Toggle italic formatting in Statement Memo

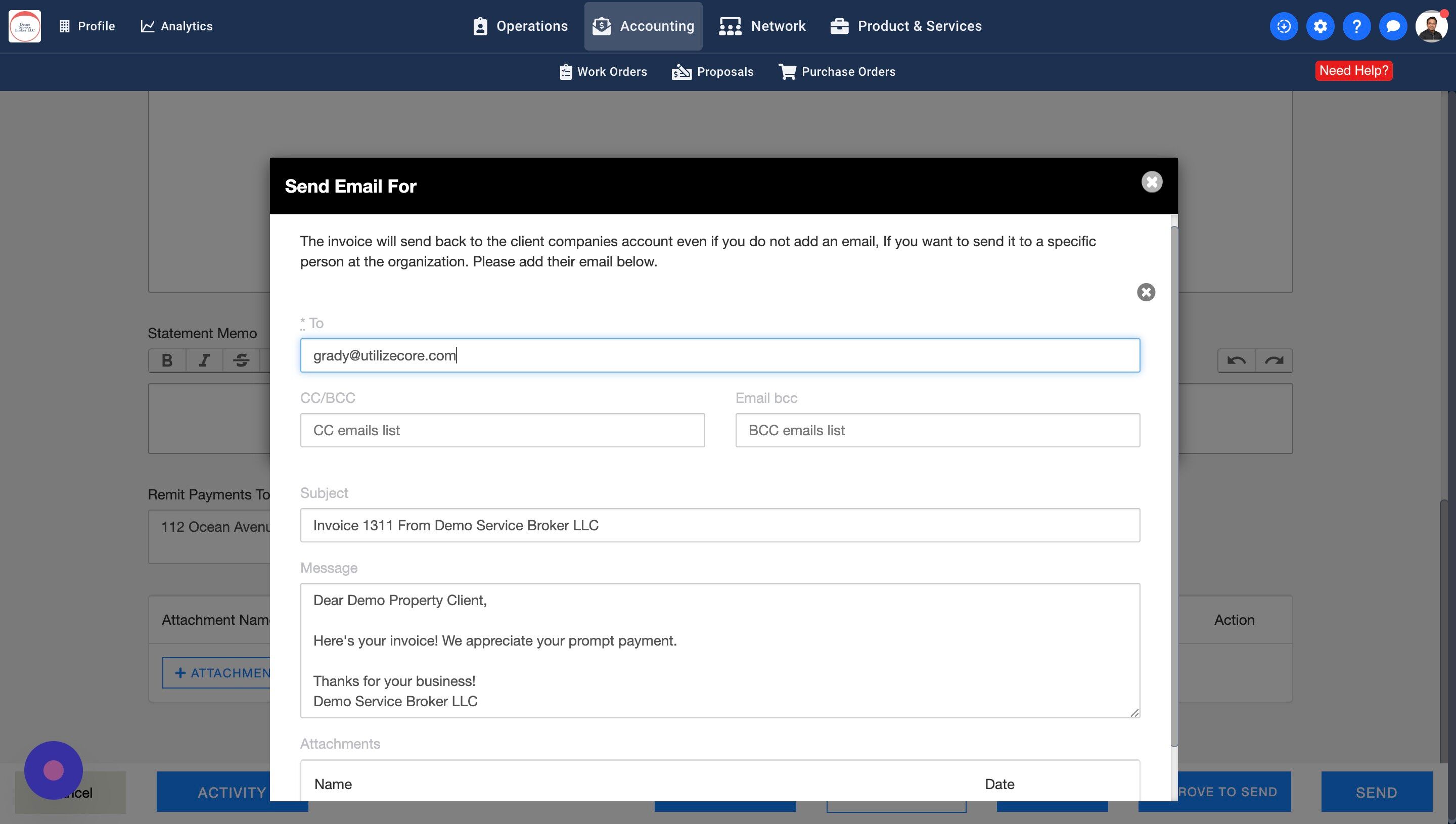204,360
